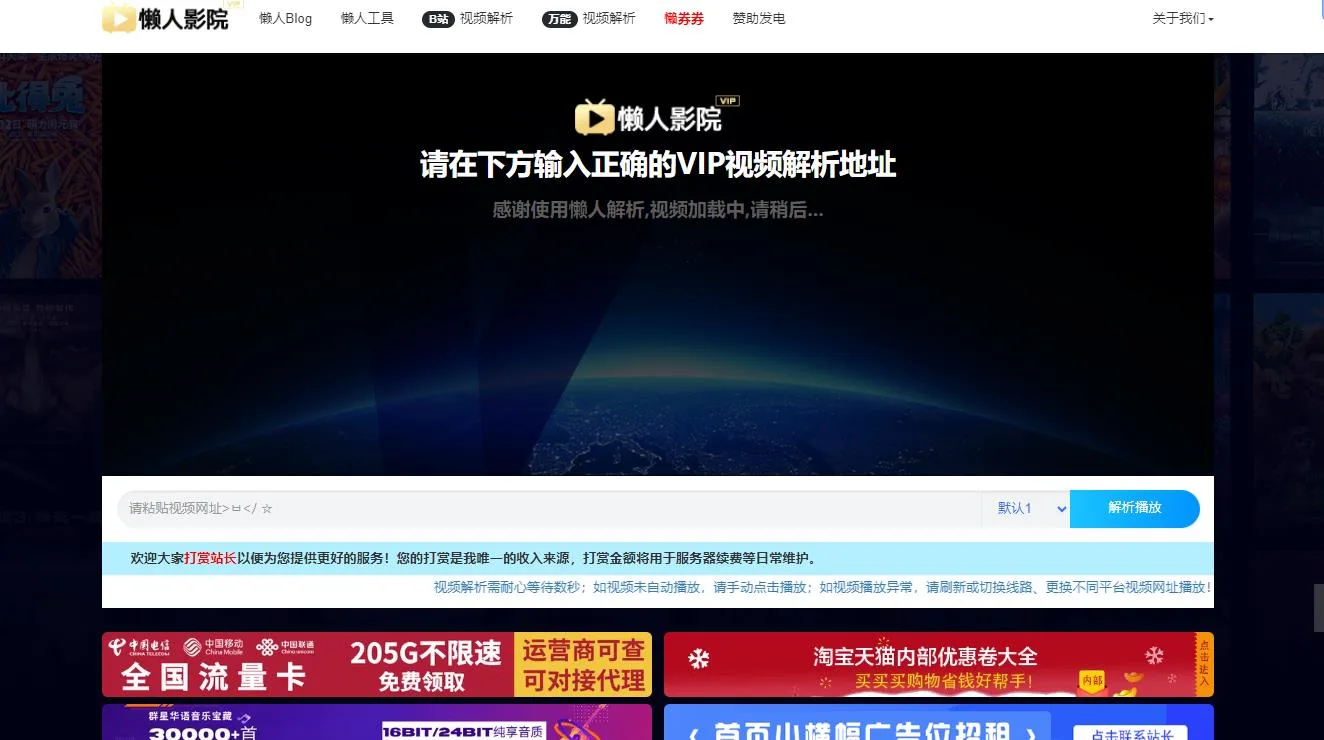Open the 赞助发电 sponsorship link
The height and width of the screenshot is (740, 1324).
759,19
